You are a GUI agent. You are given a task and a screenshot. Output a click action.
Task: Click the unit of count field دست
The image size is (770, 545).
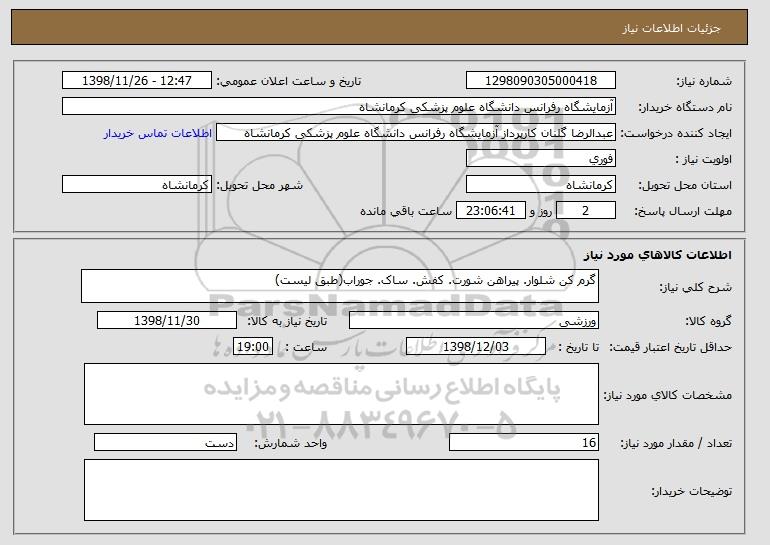tap(165, 442)
